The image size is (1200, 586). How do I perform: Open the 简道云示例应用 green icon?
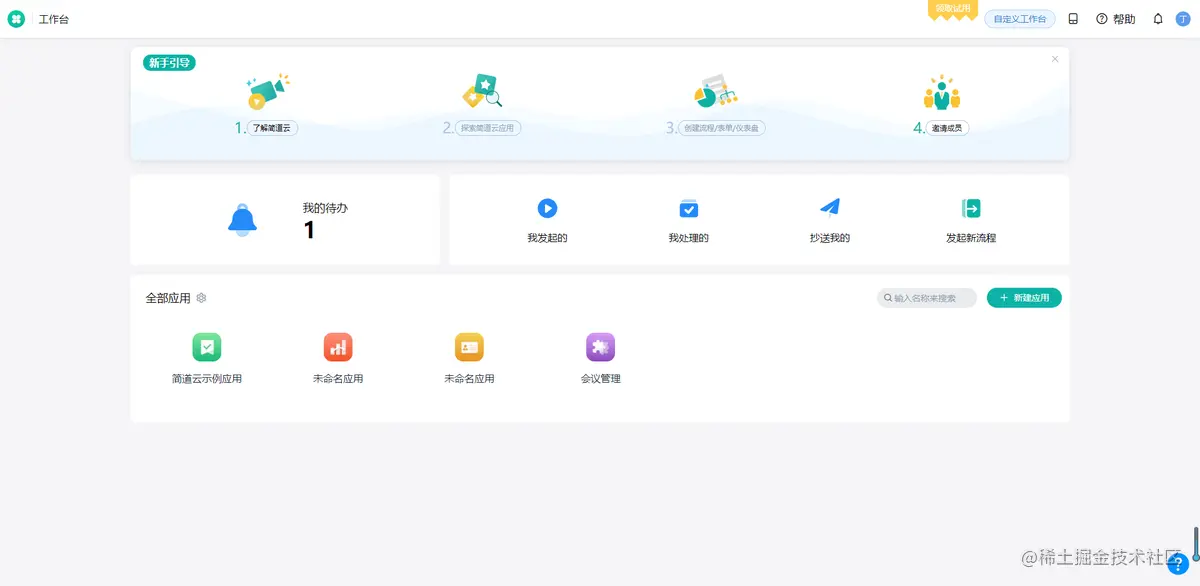point(207,347)
